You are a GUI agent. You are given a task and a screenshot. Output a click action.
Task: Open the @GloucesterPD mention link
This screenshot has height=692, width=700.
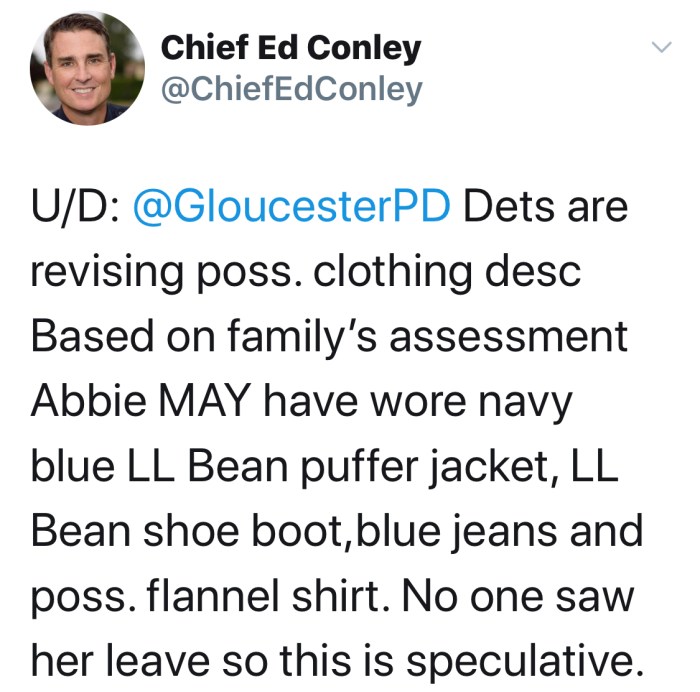[x=290, y=206]
